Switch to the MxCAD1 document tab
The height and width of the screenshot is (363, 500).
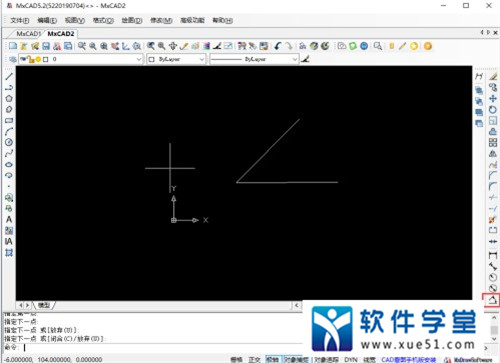(x=28, y=34)
